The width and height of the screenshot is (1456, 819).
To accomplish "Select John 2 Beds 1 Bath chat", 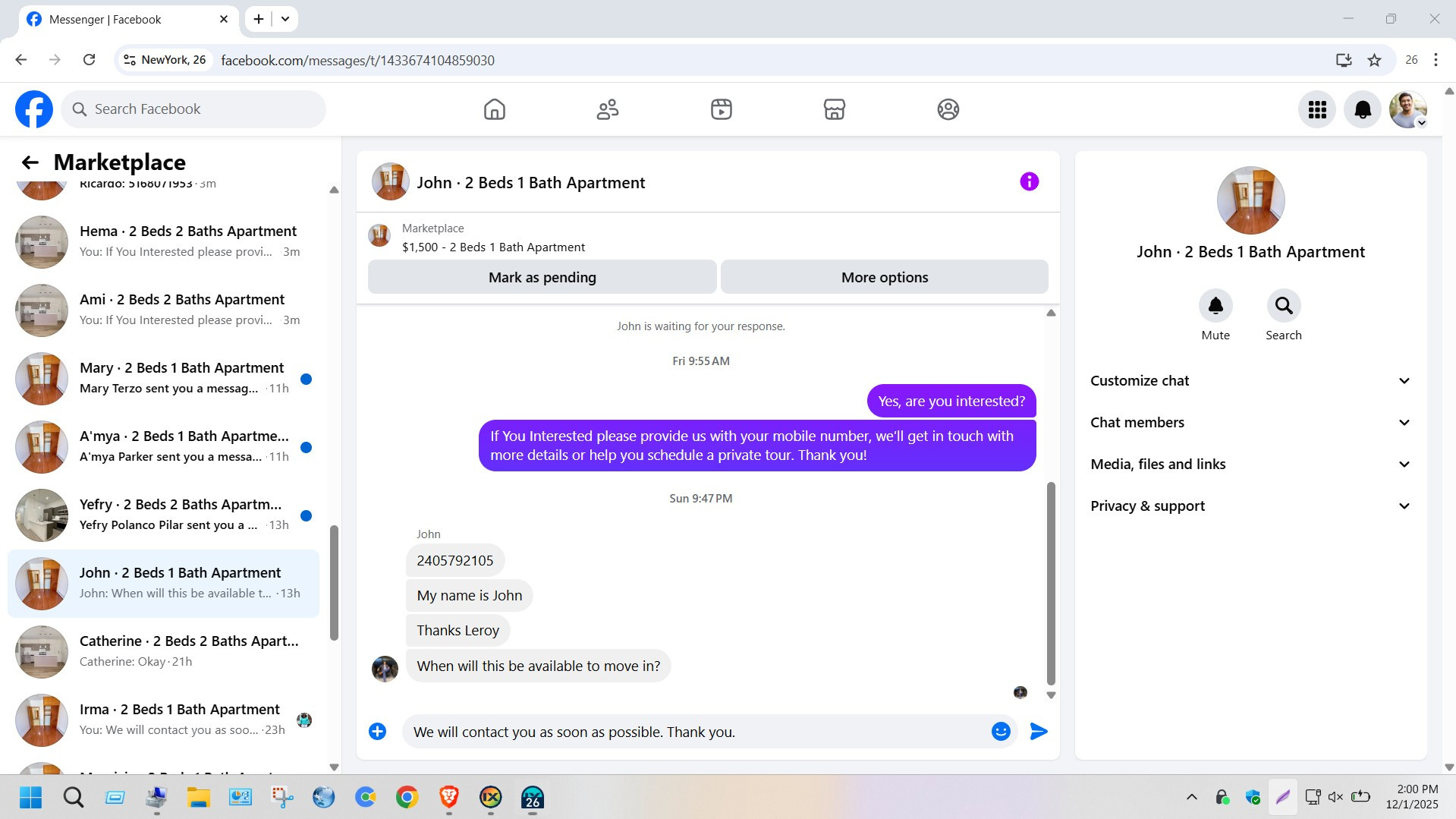I will tap(164, 584).
